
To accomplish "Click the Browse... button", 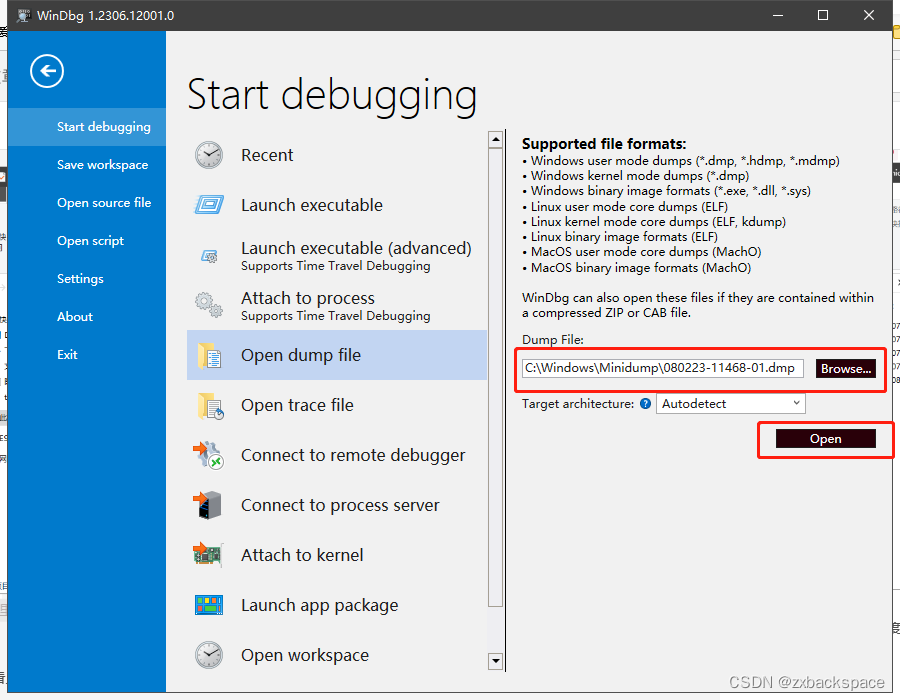I will click(x=845, y=369).
